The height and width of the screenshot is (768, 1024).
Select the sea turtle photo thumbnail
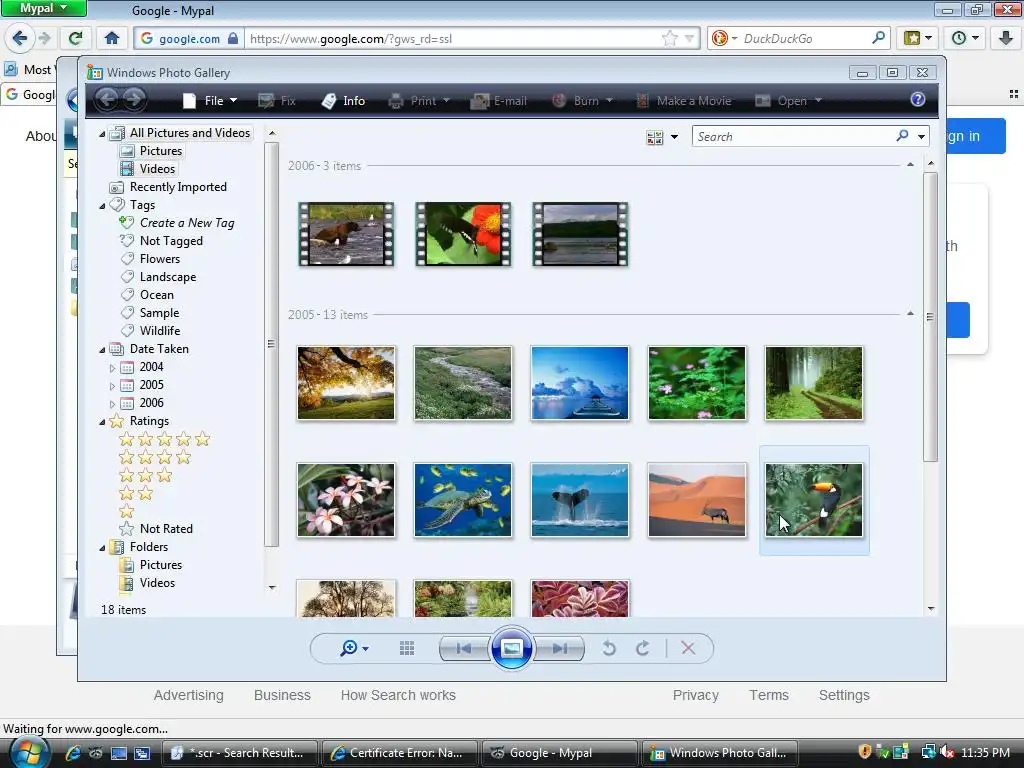pyautogui.click(x=463, y=500)
